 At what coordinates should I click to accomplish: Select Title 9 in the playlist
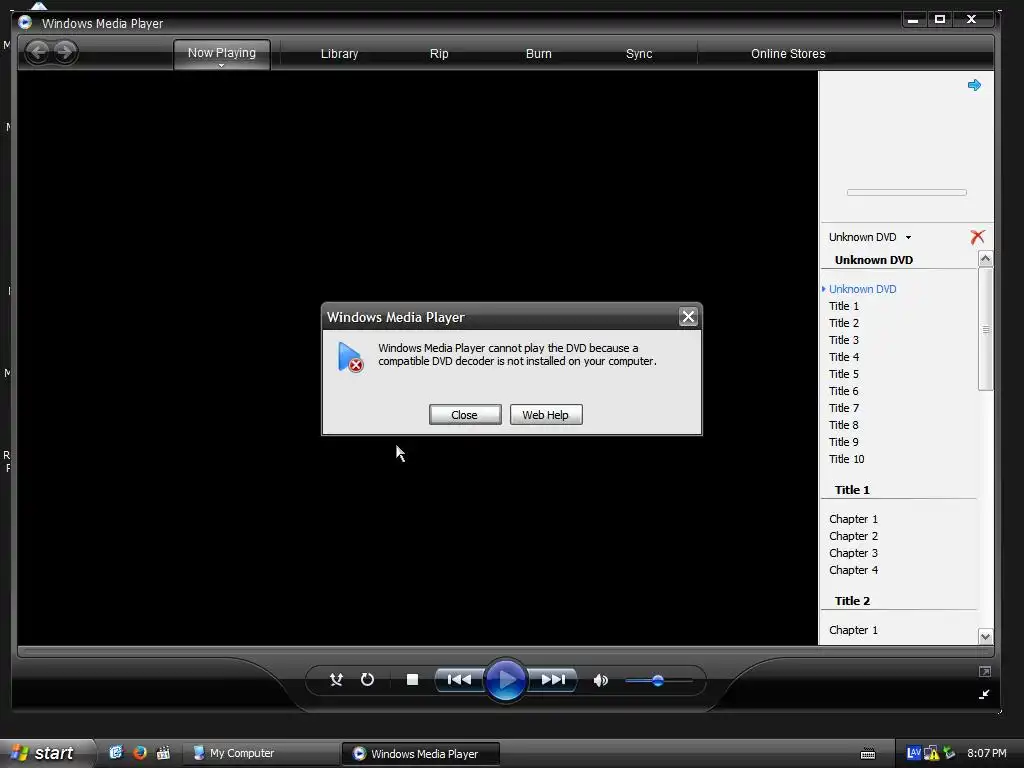(x=844, y=441)
